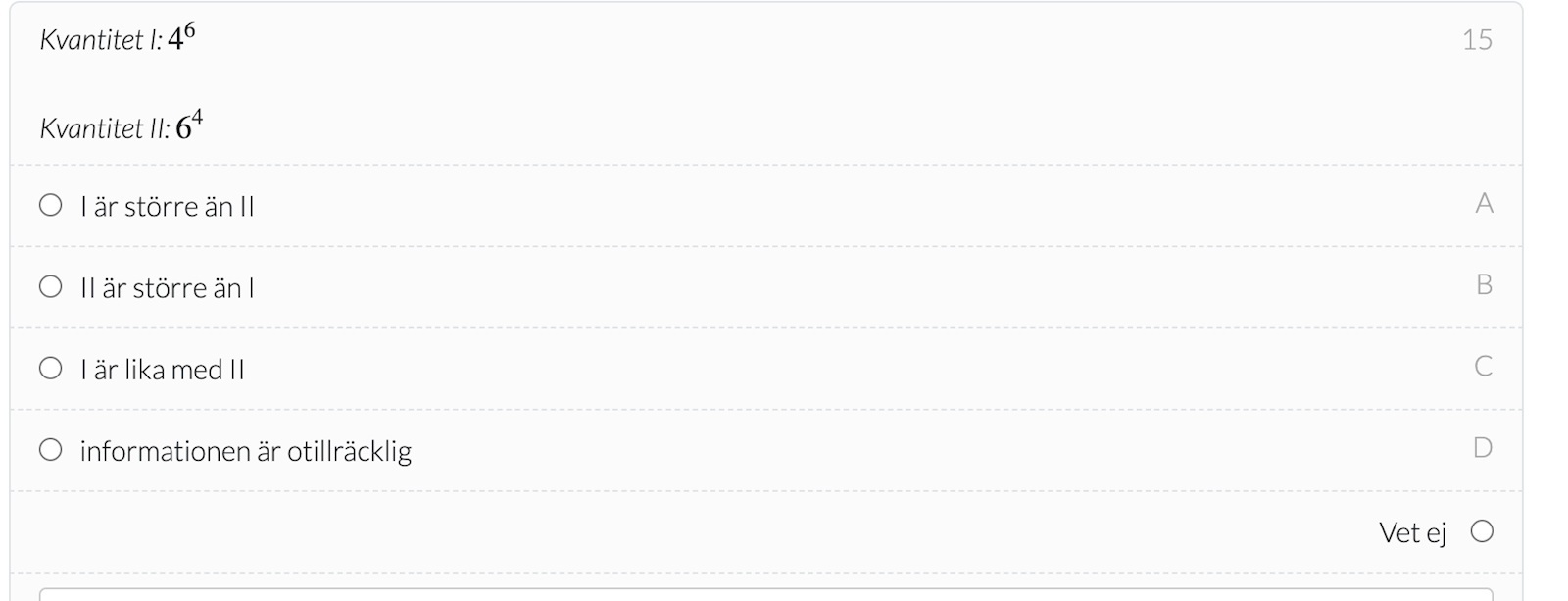This screenshot has width=1568, height=601.
Task: Select radio button beside "II är större än I"
Action: pyautogui.click(x=50, y=286)
